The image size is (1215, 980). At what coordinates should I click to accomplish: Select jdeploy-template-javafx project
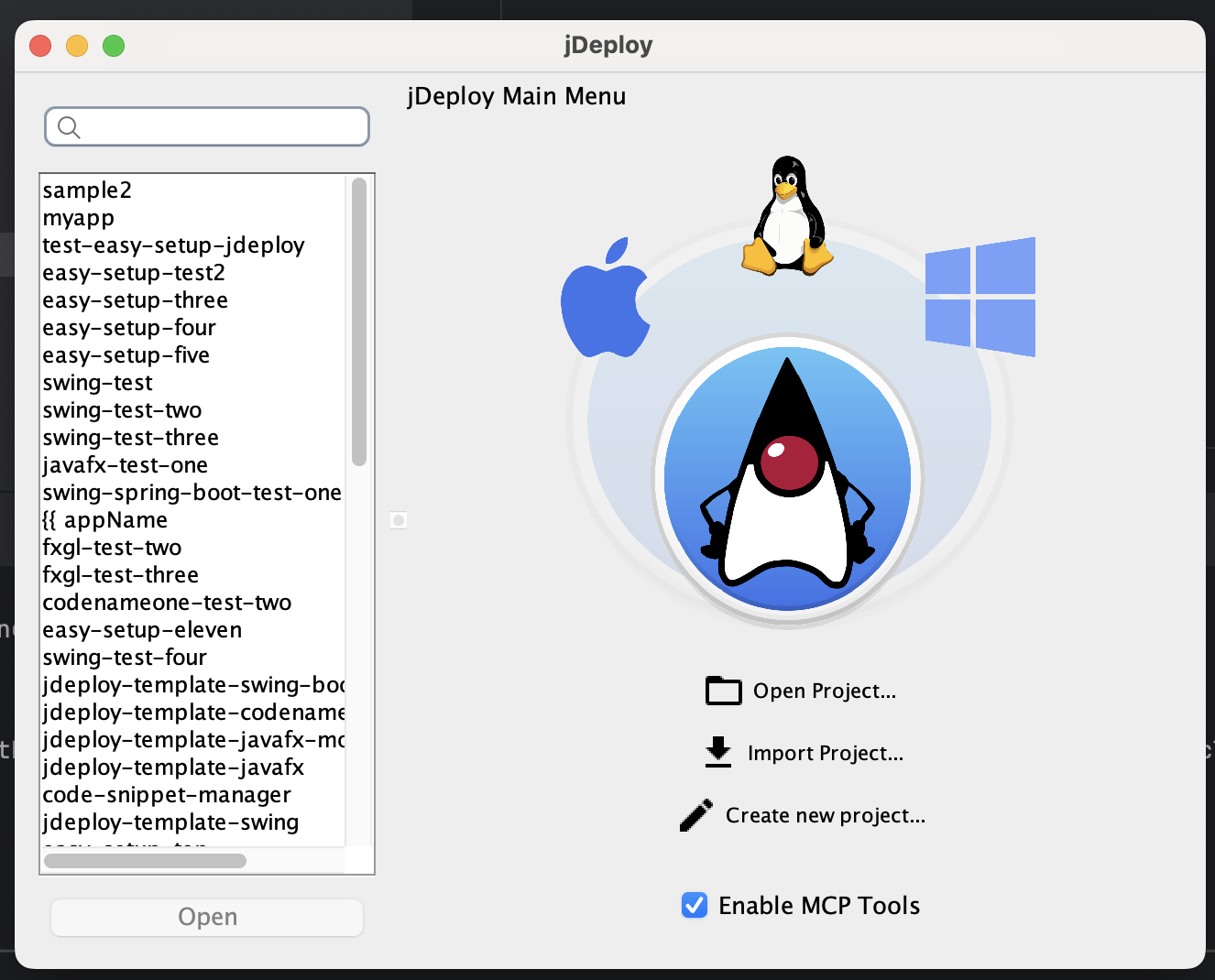click(x=193, y=768)
